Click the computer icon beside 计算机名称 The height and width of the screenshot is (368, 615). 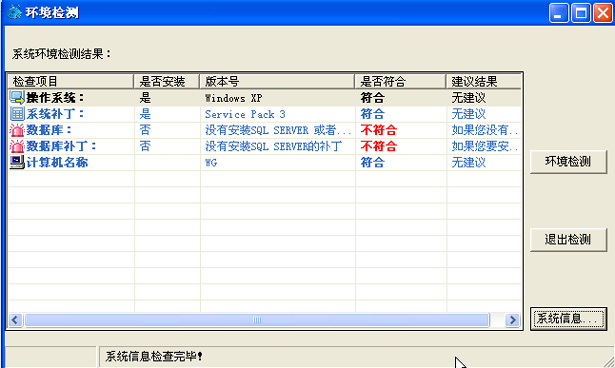[x=17, y=162]
